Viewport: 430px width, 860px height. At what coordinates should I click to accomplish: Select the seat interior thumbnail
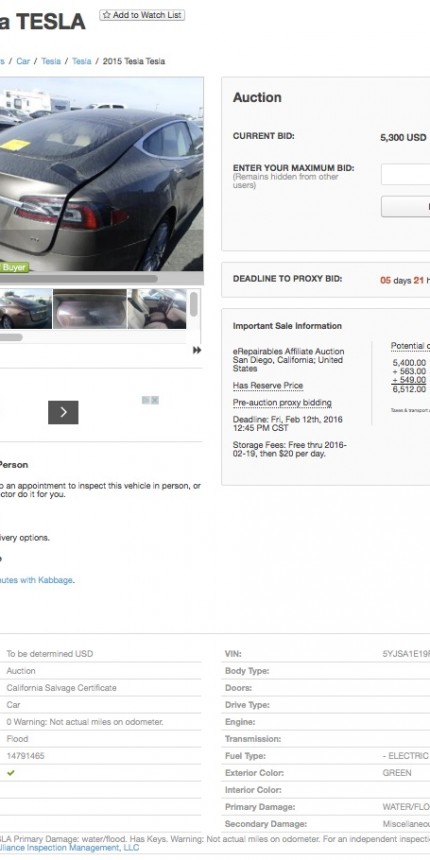point(157,309)
